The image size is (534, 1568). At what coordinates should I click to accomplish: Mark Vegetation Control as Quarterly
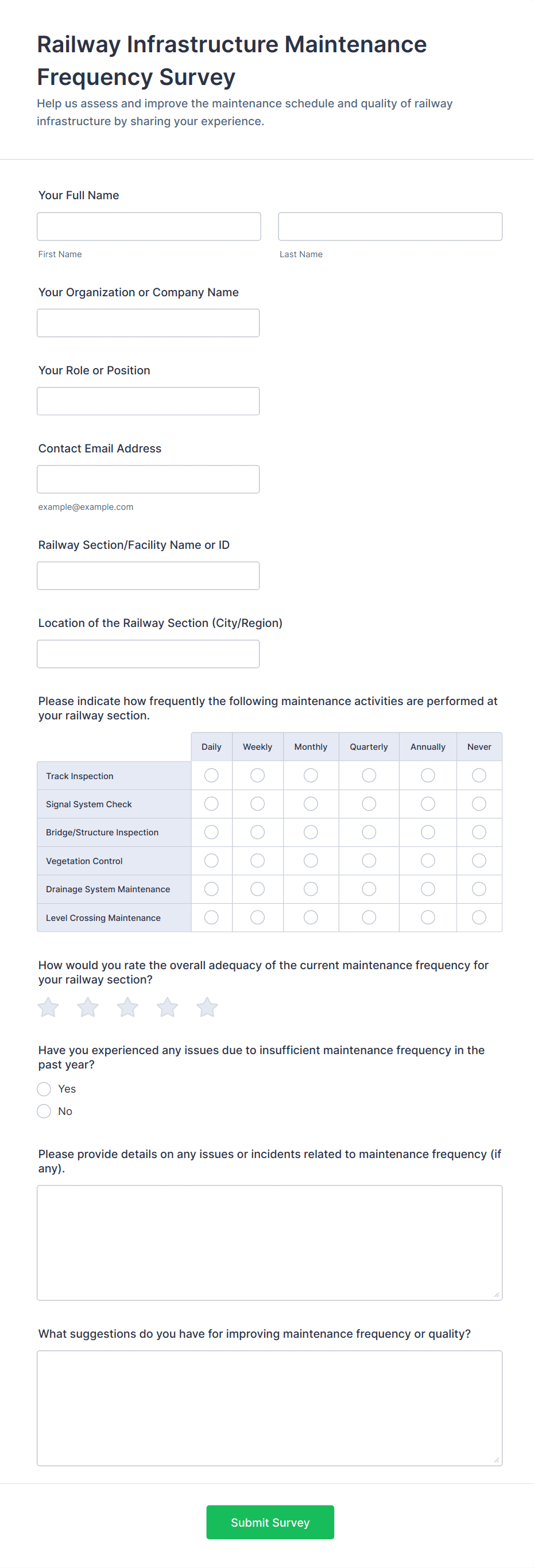click(369, 861)
